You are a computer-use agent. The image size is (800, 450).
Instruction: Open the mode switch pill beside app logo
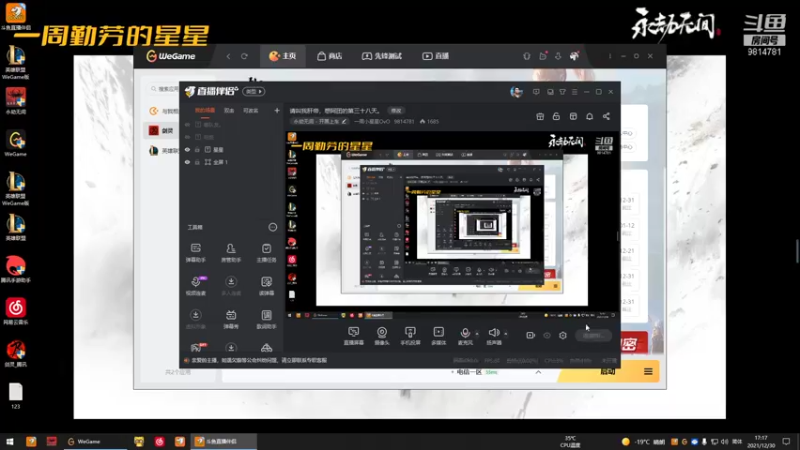coord(254,91)
